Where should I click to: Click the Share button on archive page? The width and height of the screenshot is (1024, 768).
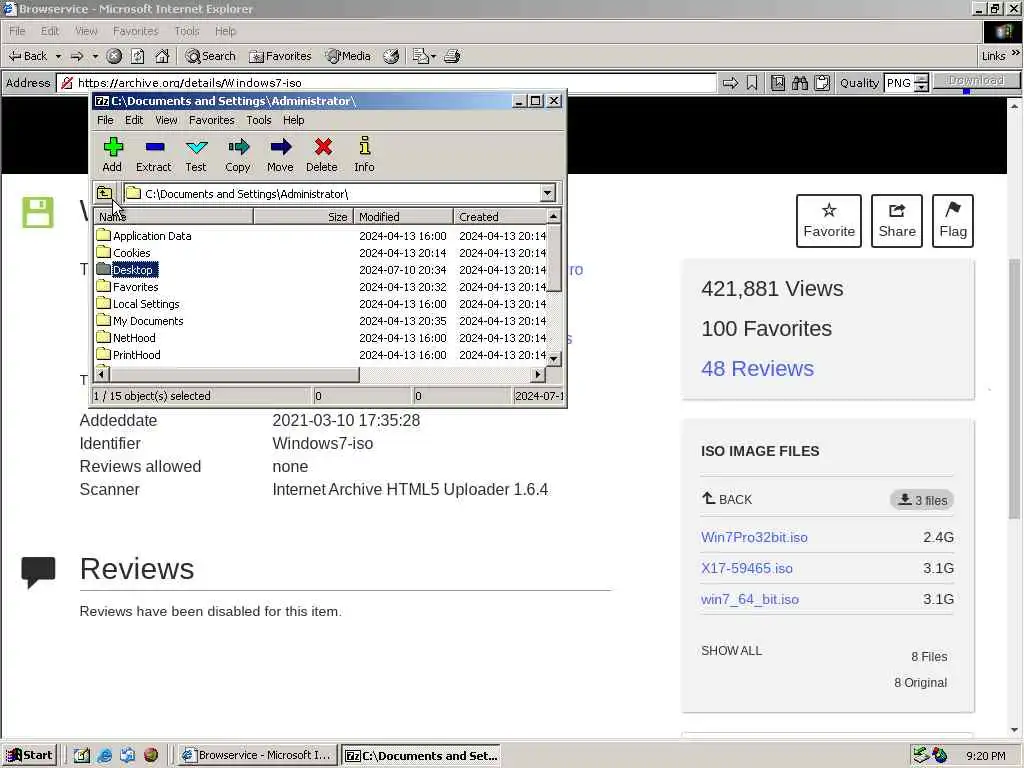point(897,221)
